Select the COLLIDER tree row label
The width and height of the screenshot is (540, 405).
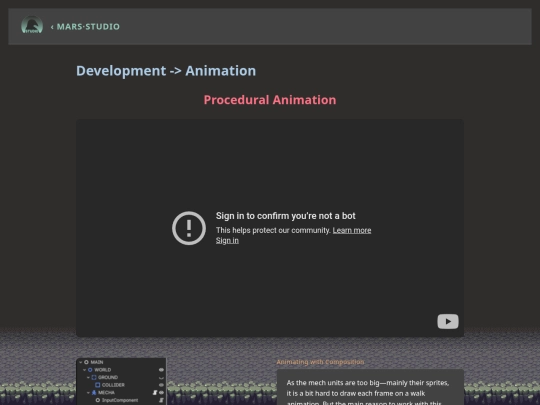[113, 385]
